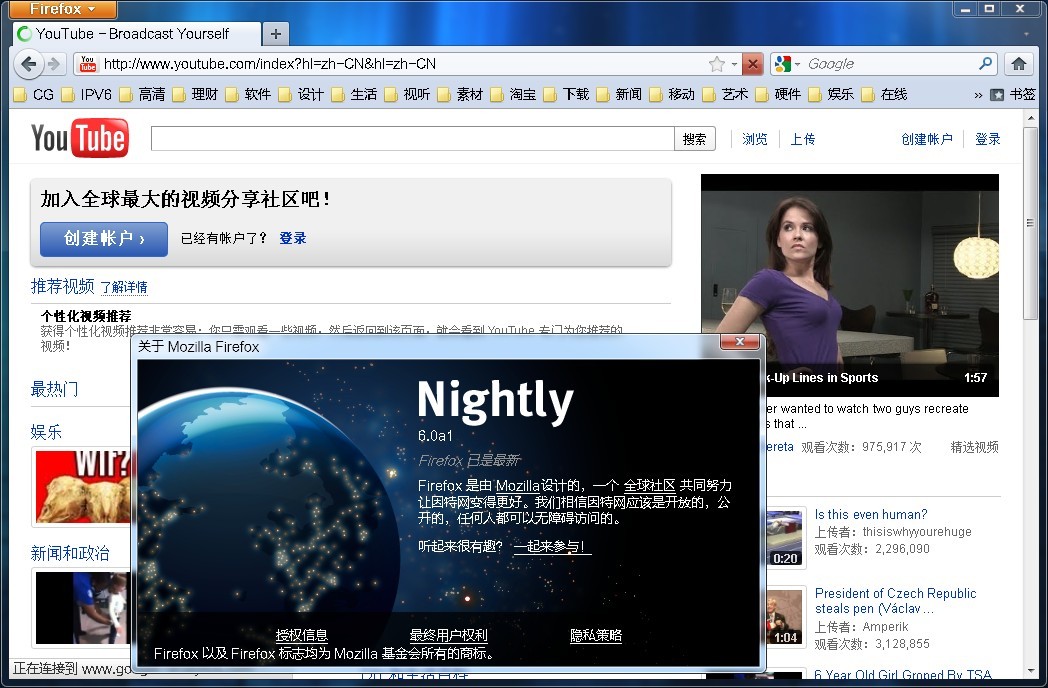Open the 素材 bookmark folder
Viewport: 1048px width, 688px height.
tap(461, 94)
